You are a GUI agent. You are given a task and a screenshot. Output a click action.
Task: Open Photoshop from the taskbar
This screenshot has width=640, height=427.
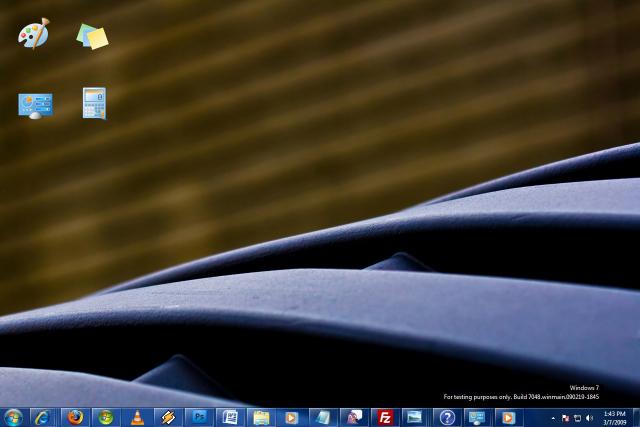199,417
